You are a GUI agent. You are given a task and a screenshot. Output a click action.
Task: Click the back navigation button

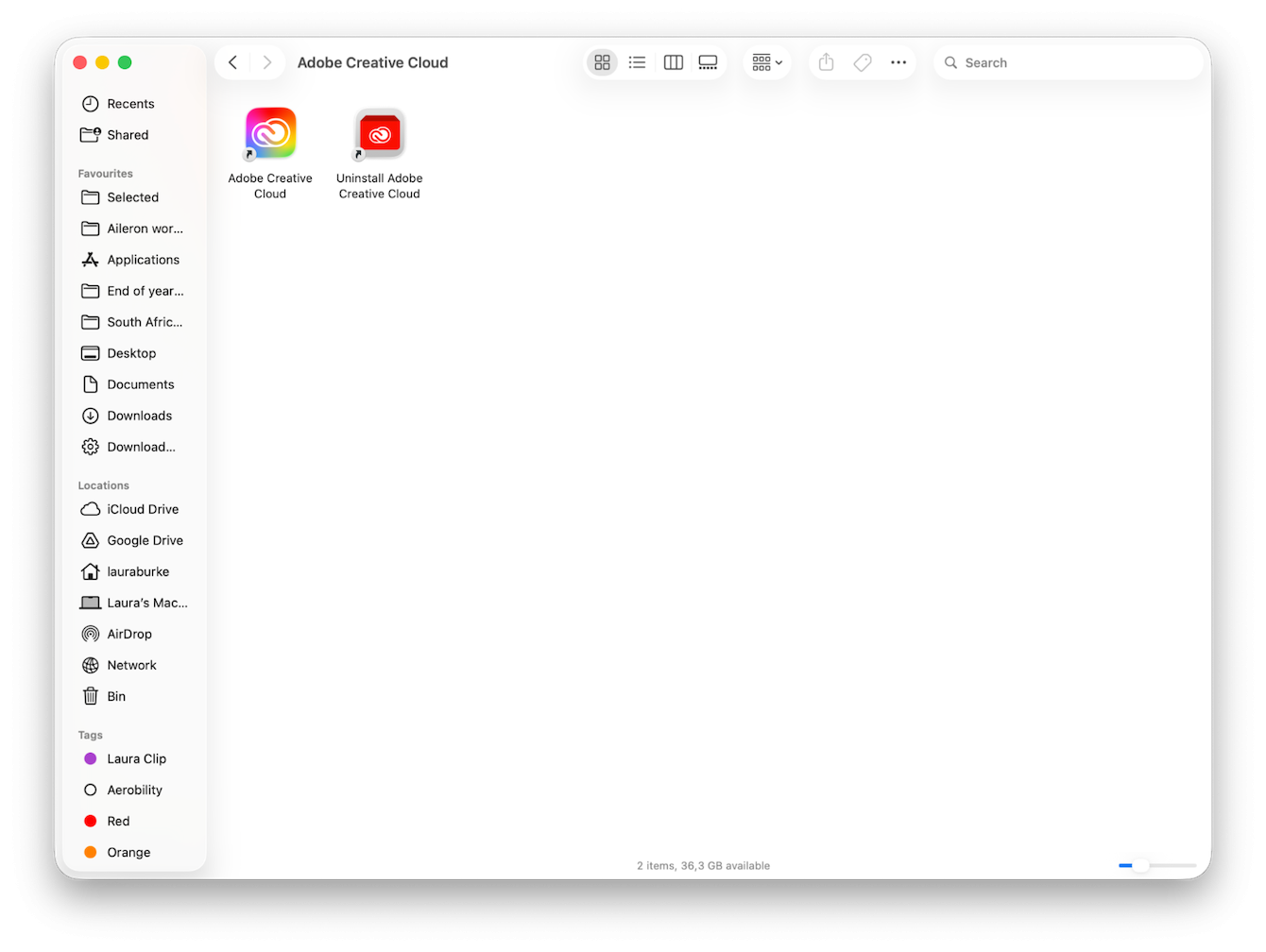click(x=232, y=61)
